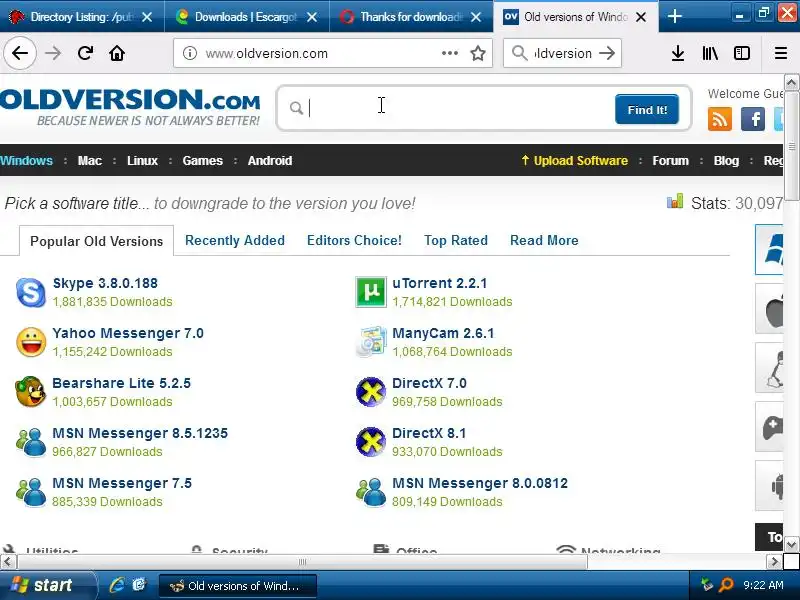View site information icon in address bar
This screenshot has height=600, width=800.
click(x=190, y=53)
